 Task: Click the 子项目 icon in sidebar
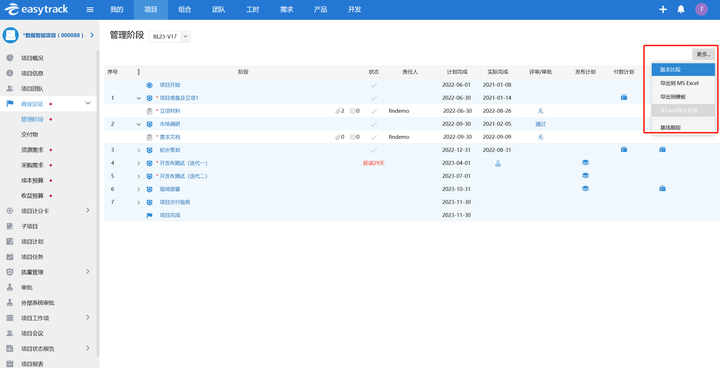[x=10, y=226]
